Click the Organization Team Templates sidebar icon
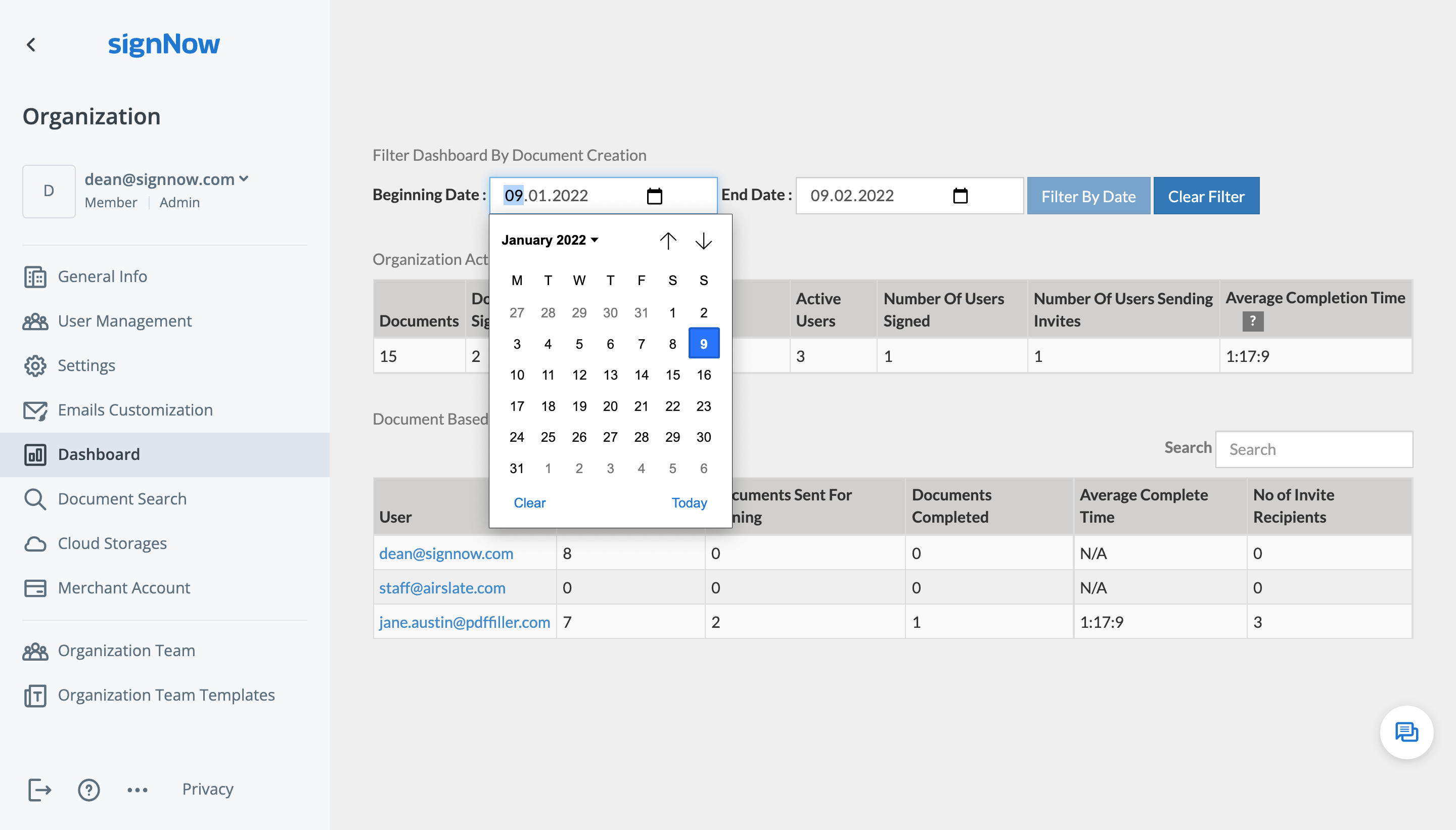This screenshot has width=1456, height=830. coord(37,694)
